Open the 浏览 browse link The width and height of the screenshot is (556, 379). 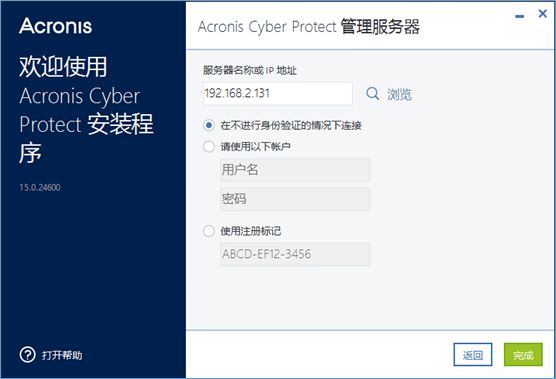click(399, 95)
